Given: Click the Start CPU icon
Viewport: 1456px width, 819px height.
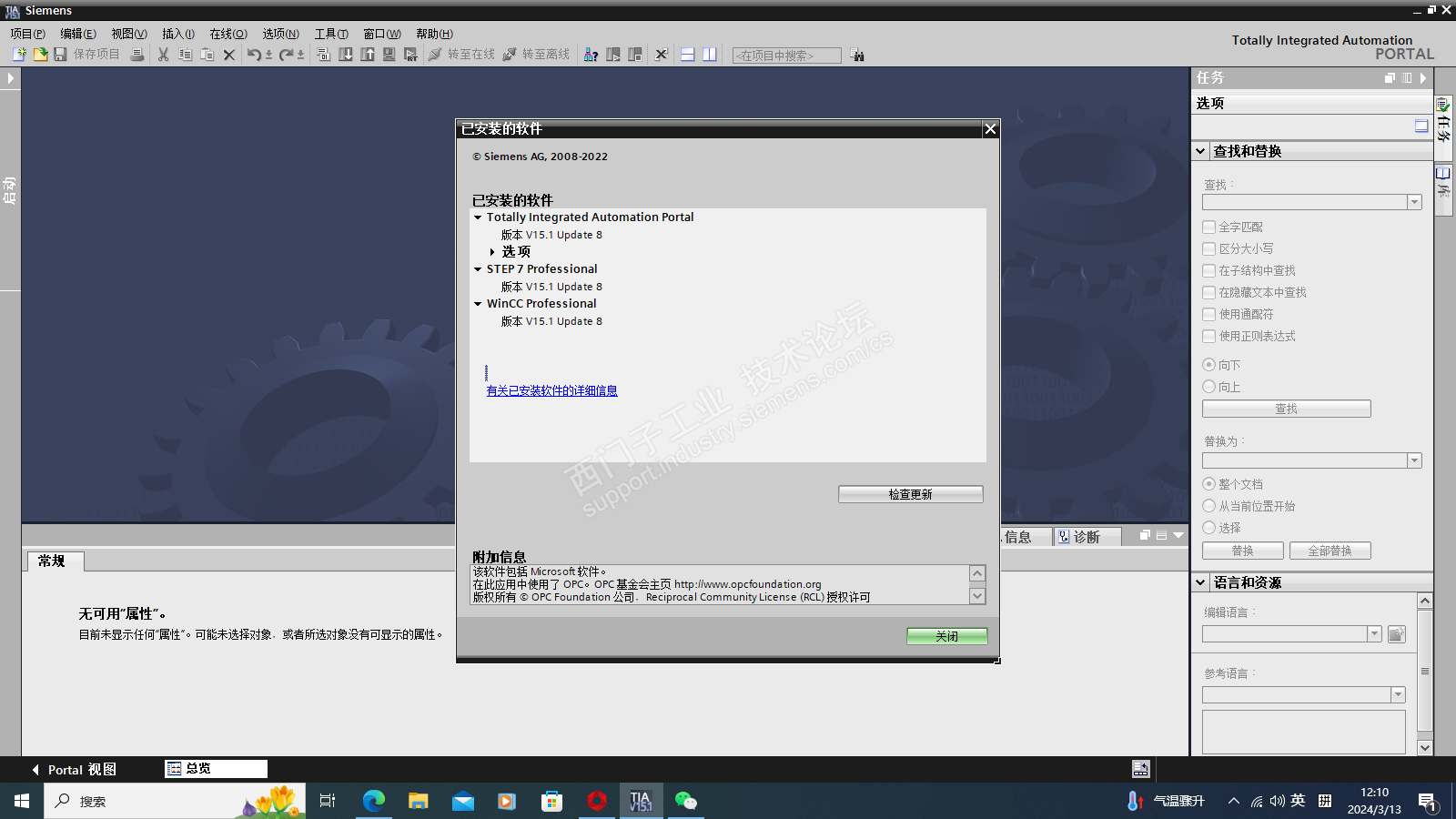Looking at the screenshot, I should coord(613,55).
